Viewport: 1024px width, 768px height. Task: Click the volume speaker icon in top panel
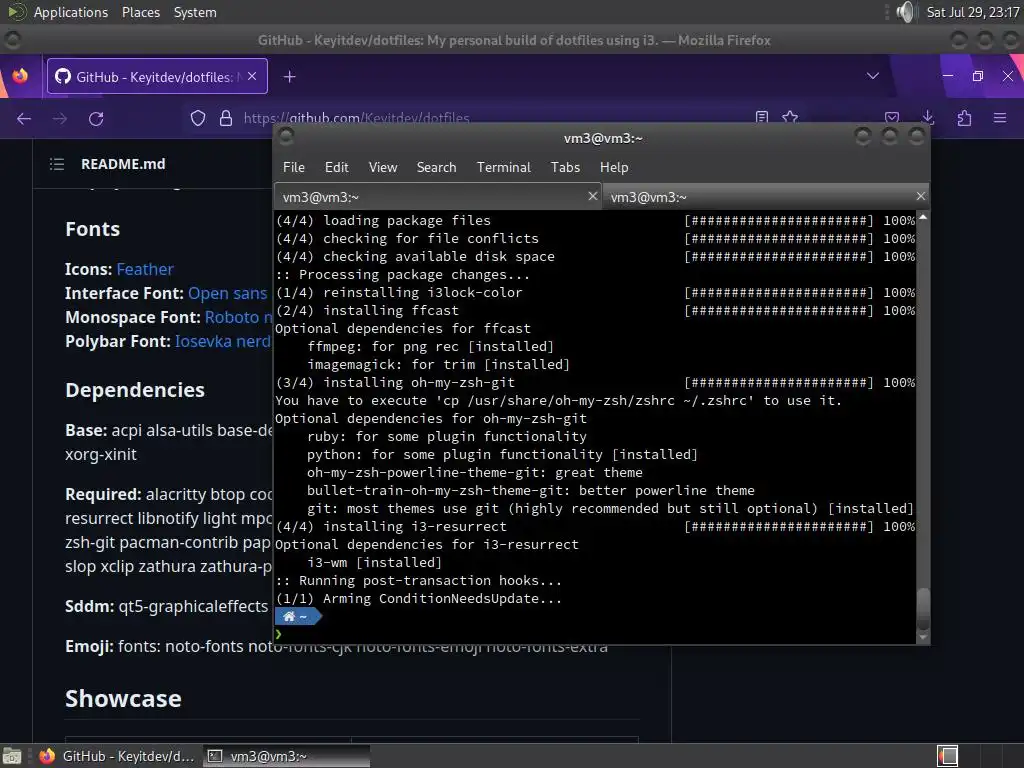[906, 12]
